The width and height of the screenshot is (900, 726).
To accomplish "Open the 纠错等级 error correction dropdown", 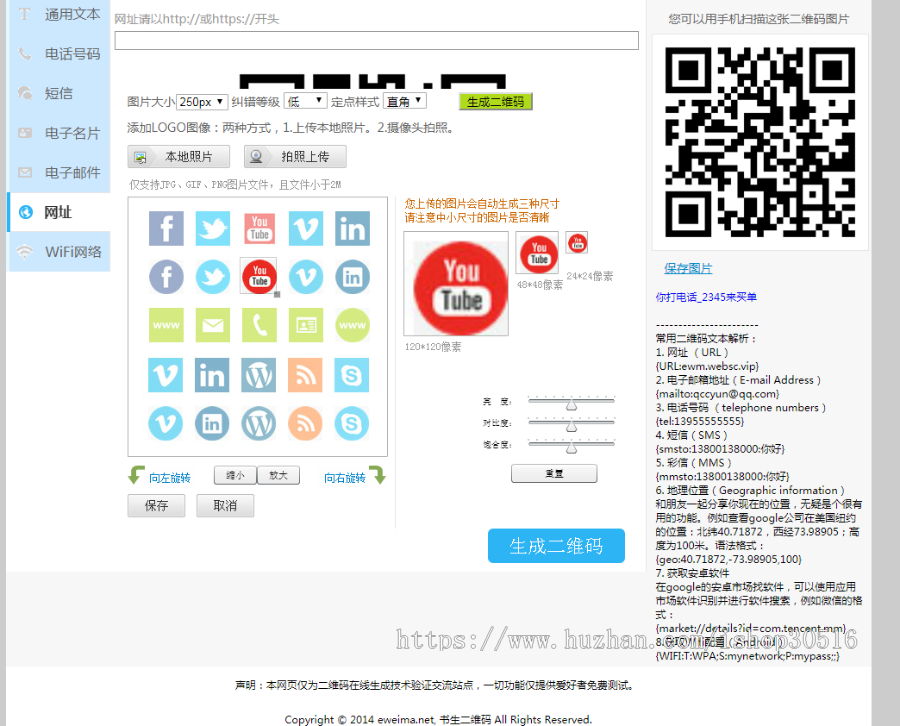I will coord(307,101).
